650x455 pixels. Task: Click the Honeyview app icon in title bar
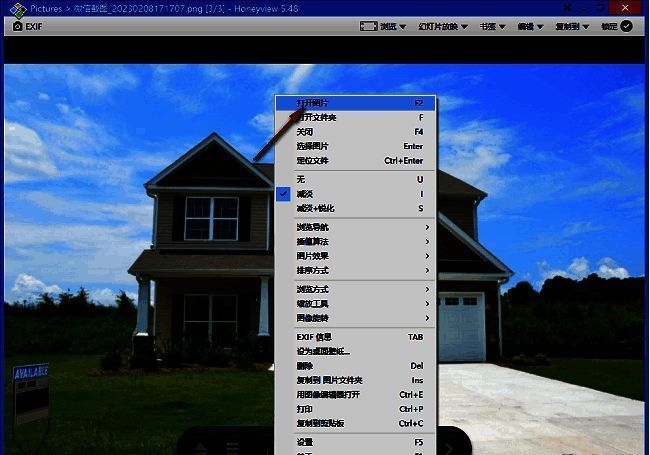(17, 8)
